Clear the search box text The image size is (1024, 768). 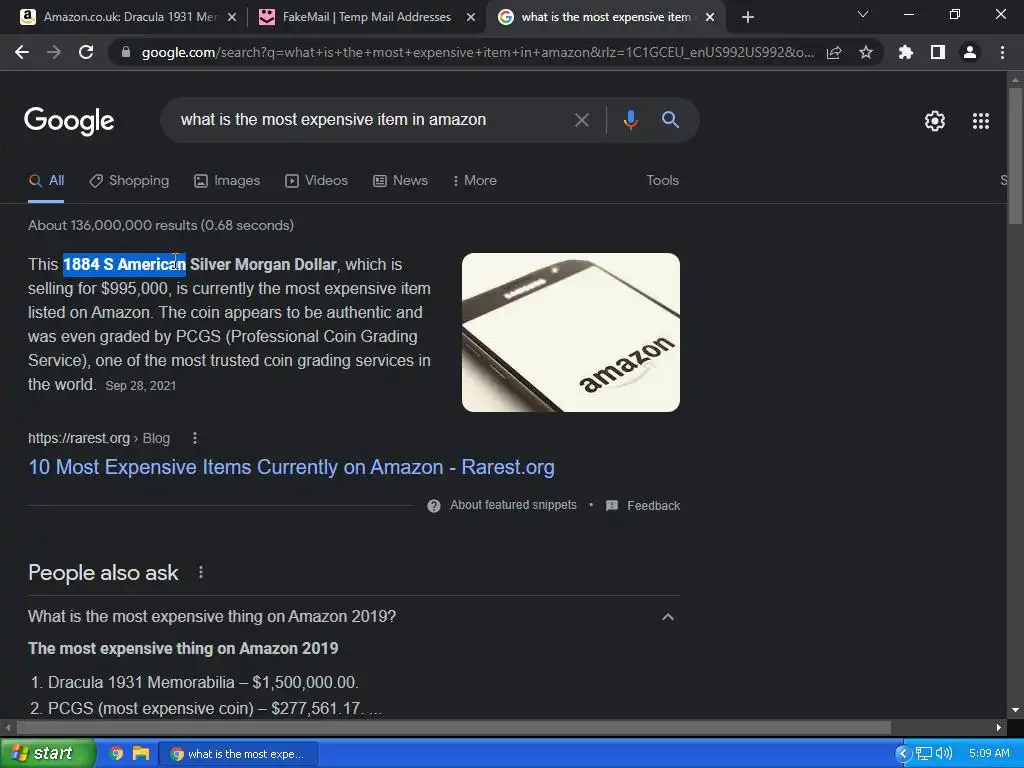point(581,120)
